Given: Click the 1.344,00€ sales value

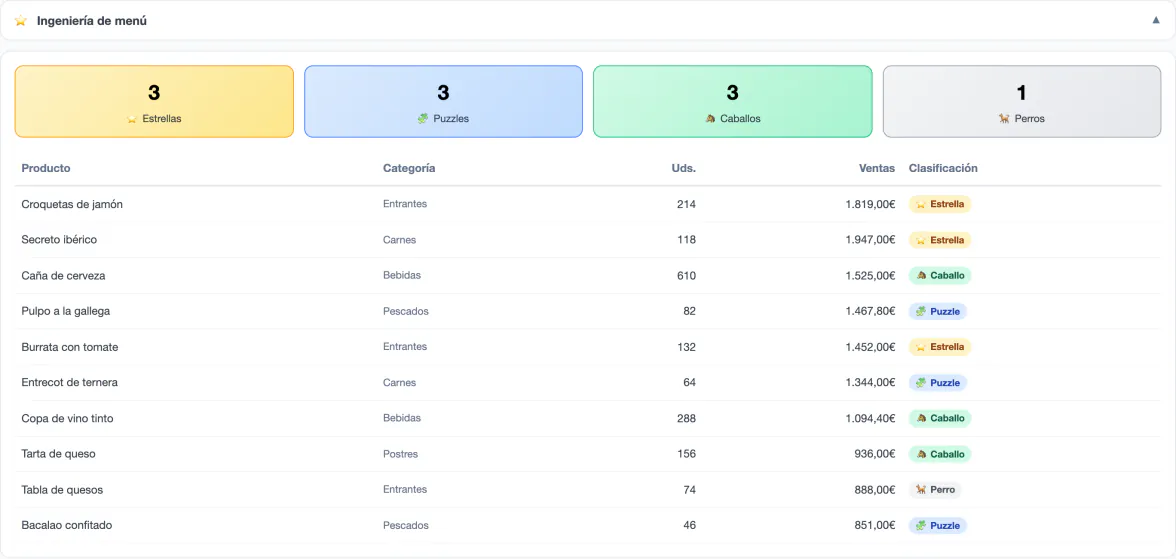Looking at the screenshot, I should pos(870,382).
